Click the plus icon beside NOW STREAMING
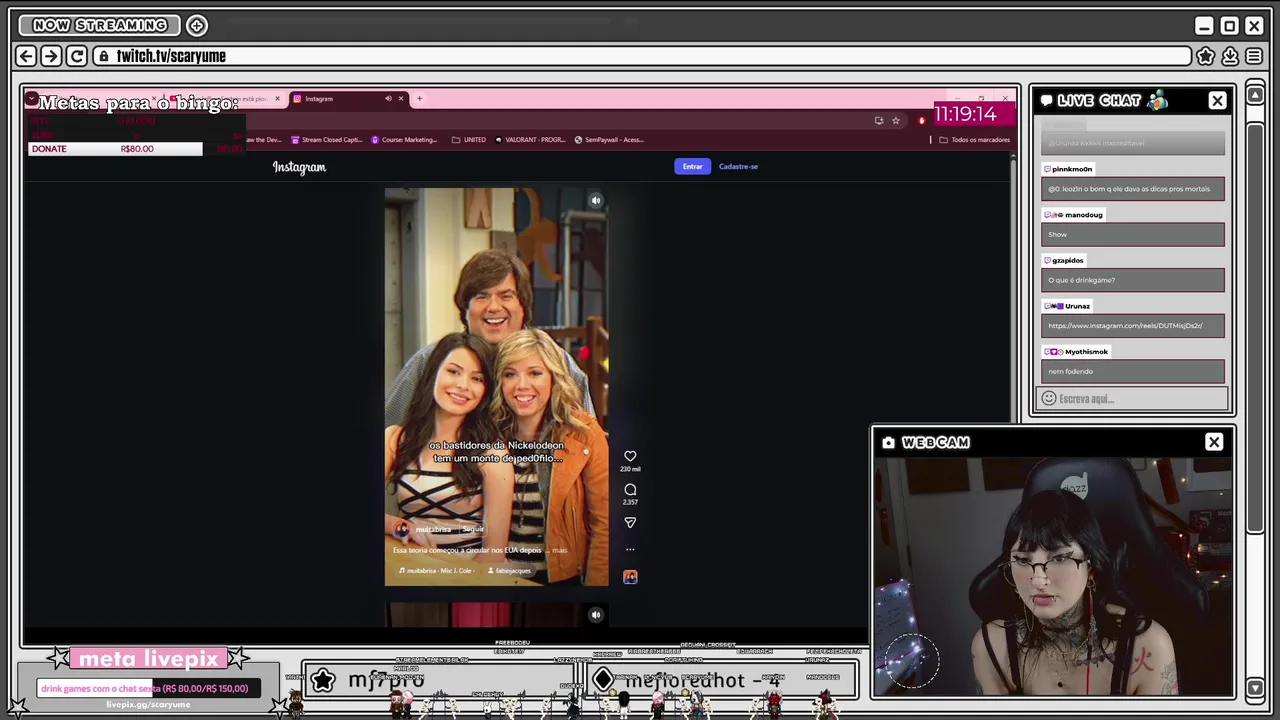1280x720 pixels. (197, 25)
